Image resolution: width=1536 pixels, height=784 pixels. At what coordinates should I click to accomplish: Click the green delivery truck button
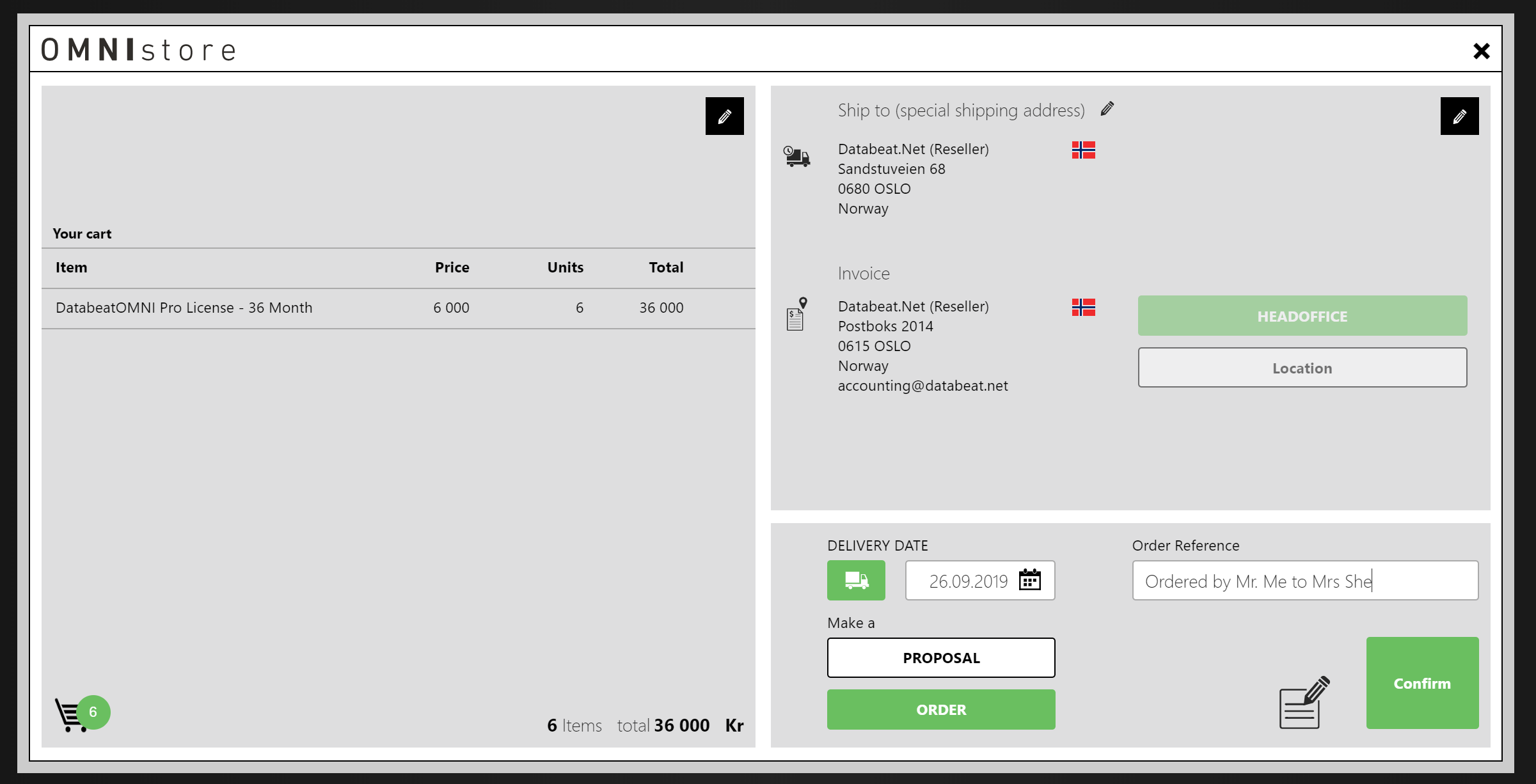[x=856, y=580]
